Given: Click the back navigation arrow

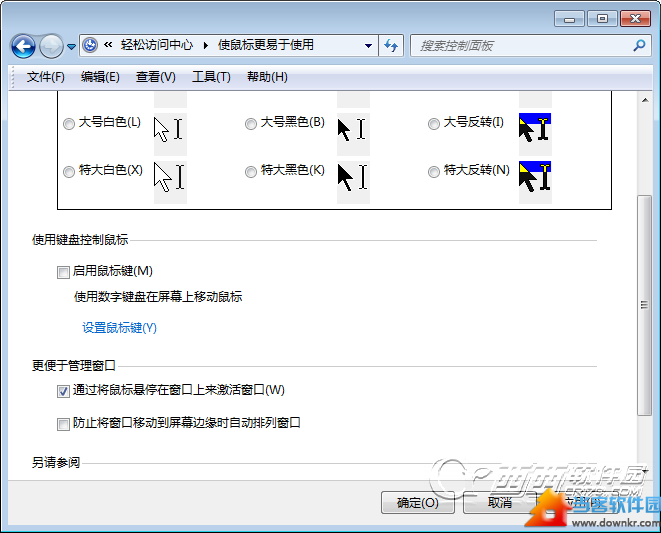Looking at the screenshot, I should (23, 46).
